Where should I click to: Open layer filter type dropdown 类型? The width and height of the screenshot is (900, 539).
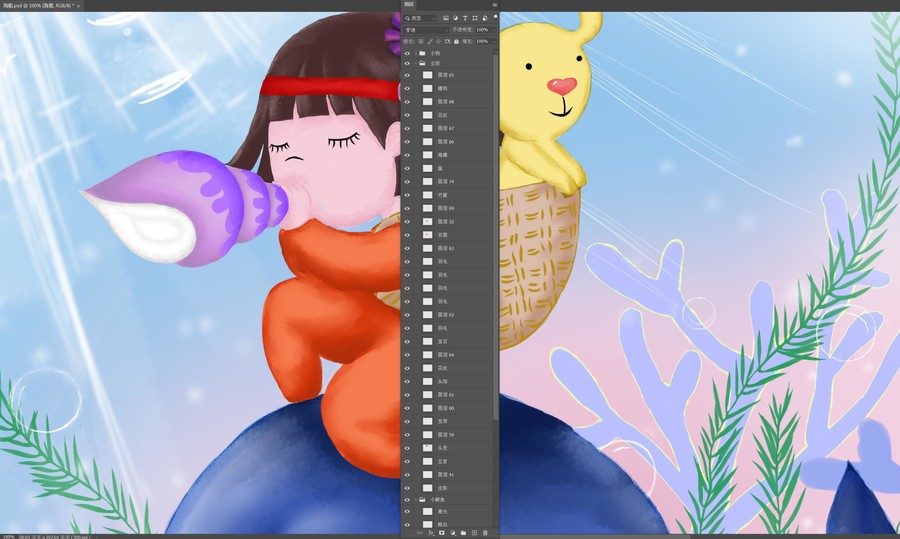tap(420, 18)
